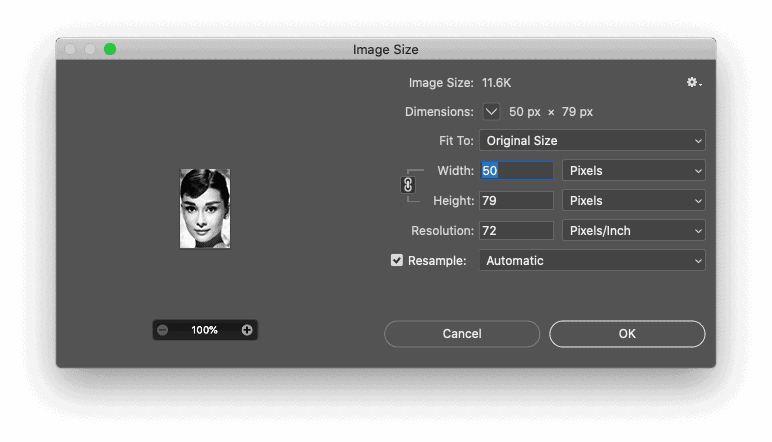Open the Resample method Automatic dropdown
The height and width of the screenshot is (442, 772).
click(592, 261)
